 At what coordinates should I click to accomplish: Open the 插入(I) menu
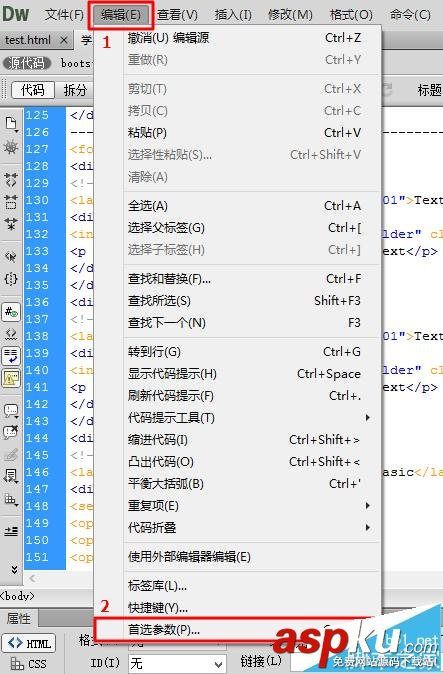(x=233, y=15)
